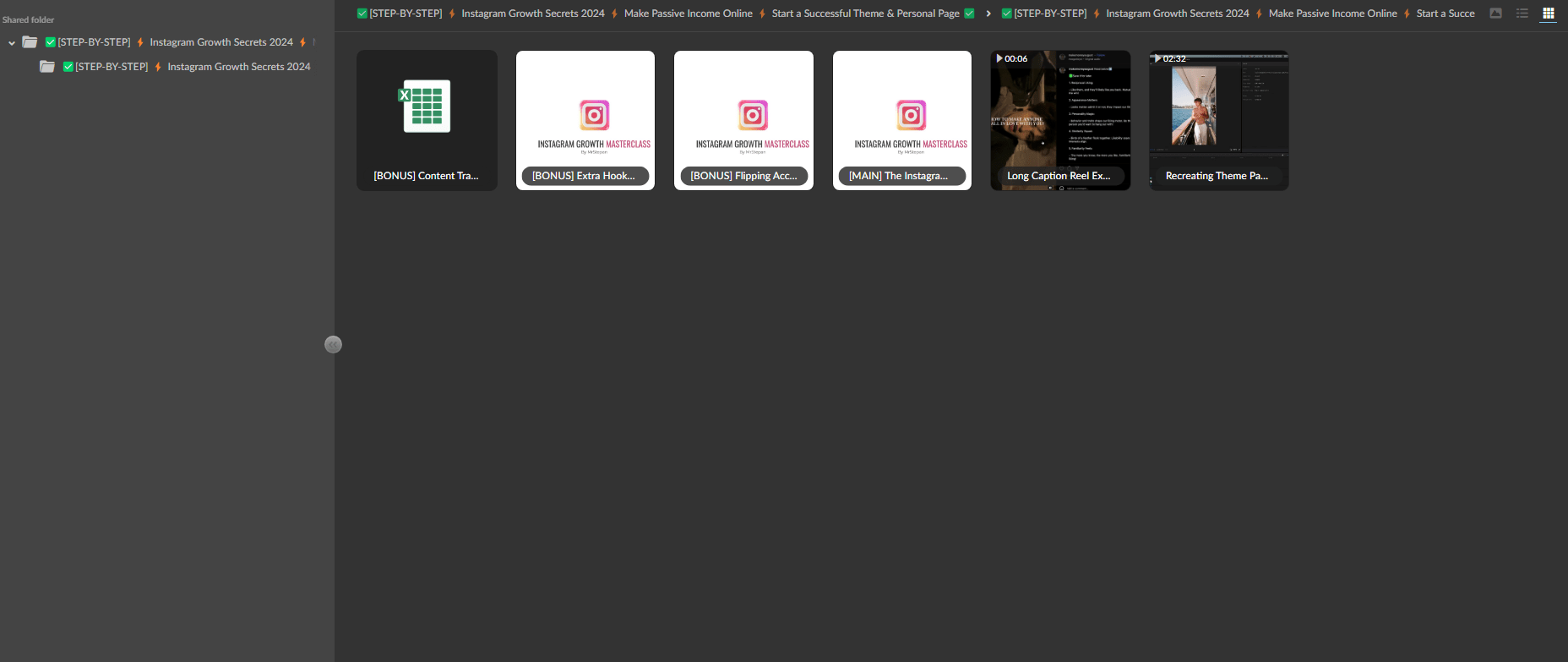The width and height of the screenshot is (1568, 662).
Task: Click the nested subfolder icon in sidebar
Action: tap(47, 67)
